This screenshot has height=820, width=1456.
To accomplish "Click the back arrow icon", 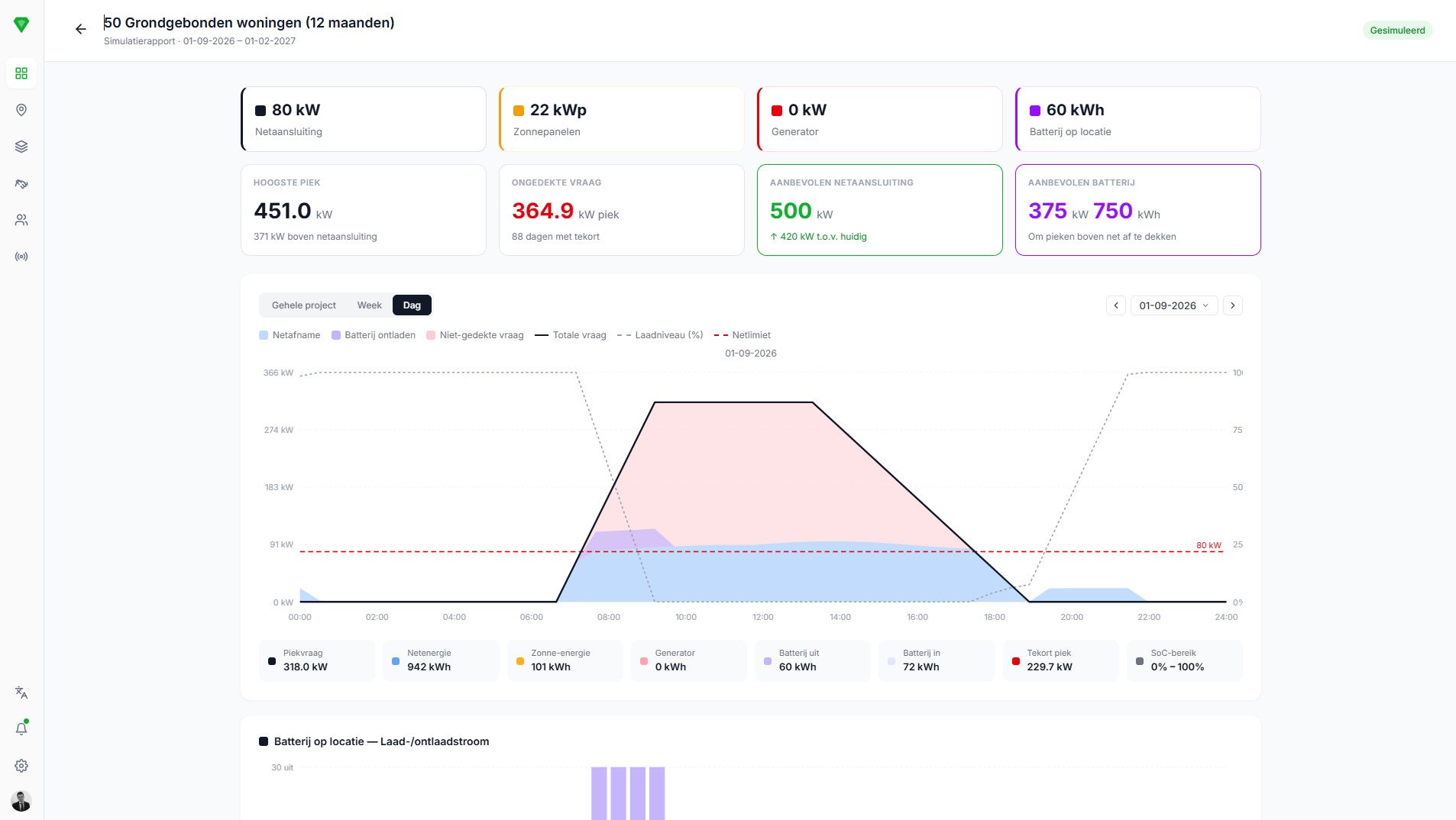I will pyautogui.click(x=81, y=29).
